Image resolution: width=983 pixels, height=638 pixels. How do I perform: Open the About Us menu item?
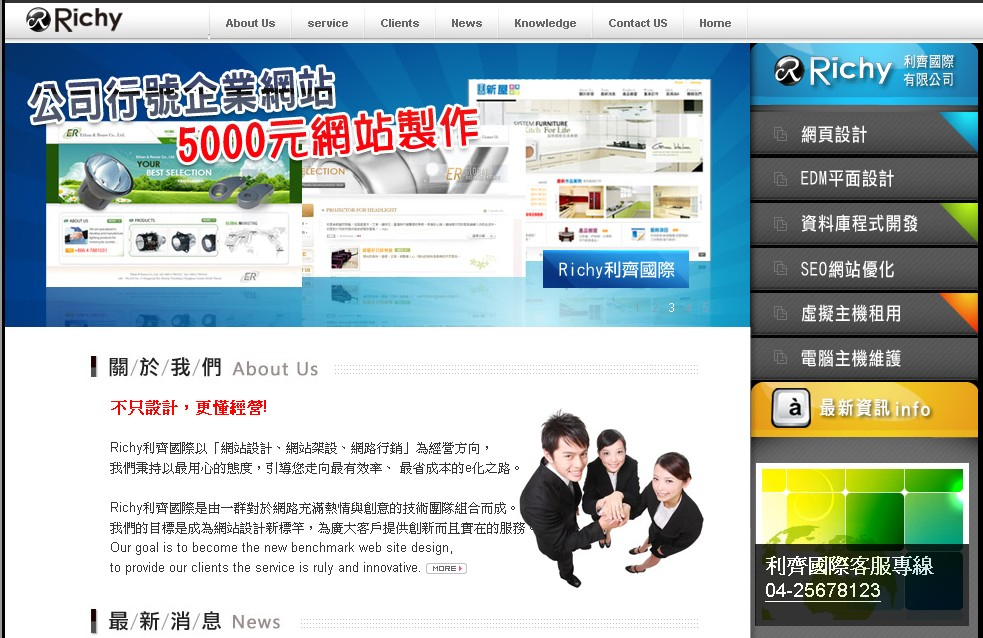point(250,23)
